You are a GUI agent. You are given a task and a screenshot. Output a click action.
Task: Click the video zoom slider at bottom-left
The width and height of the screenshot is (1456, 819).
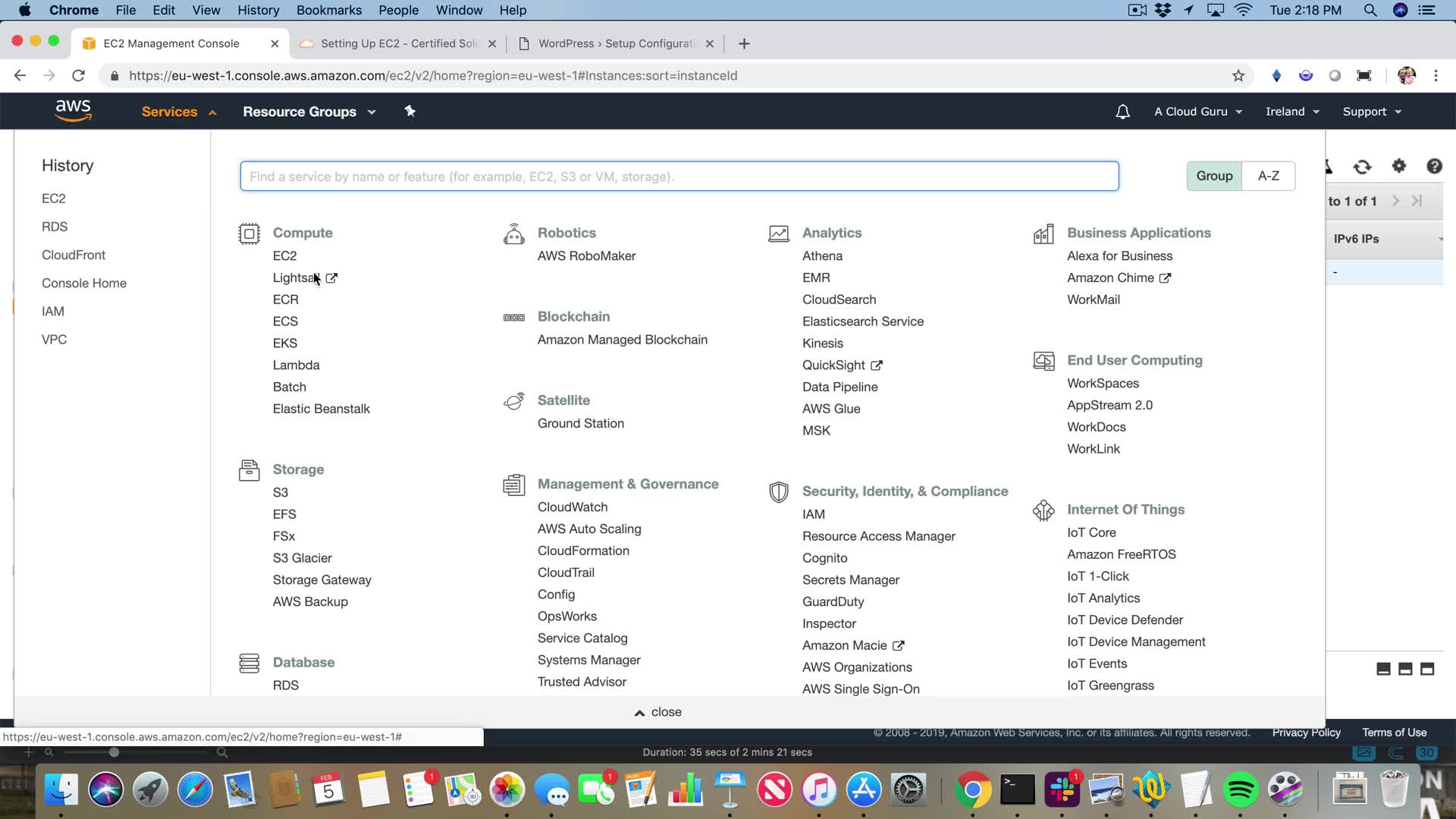pos(114,752)
